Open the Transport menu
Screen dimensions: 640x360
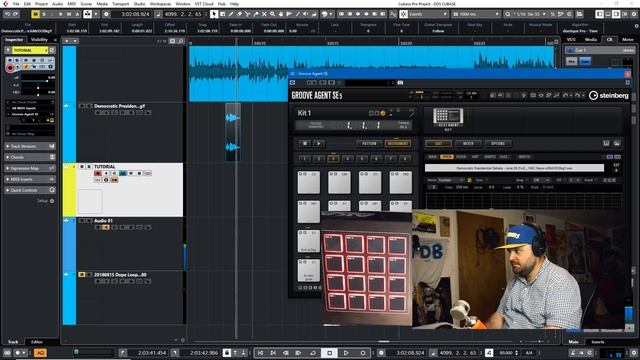point(120,4)
